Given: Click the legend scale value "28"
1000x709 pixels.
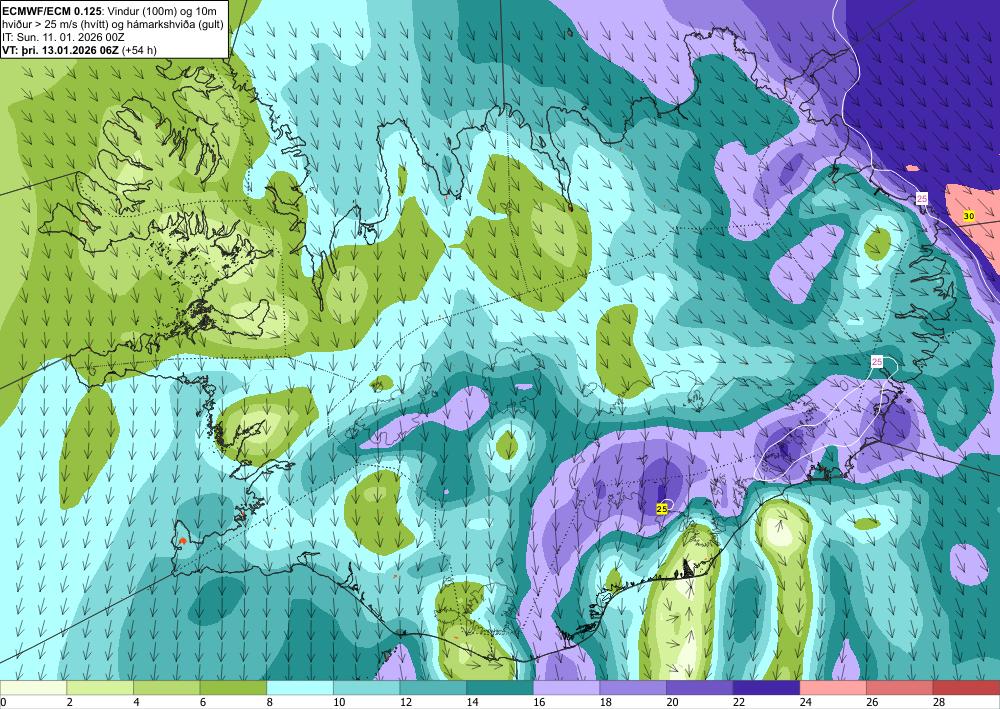Looking at the screenshot, I should click(938, 702).
